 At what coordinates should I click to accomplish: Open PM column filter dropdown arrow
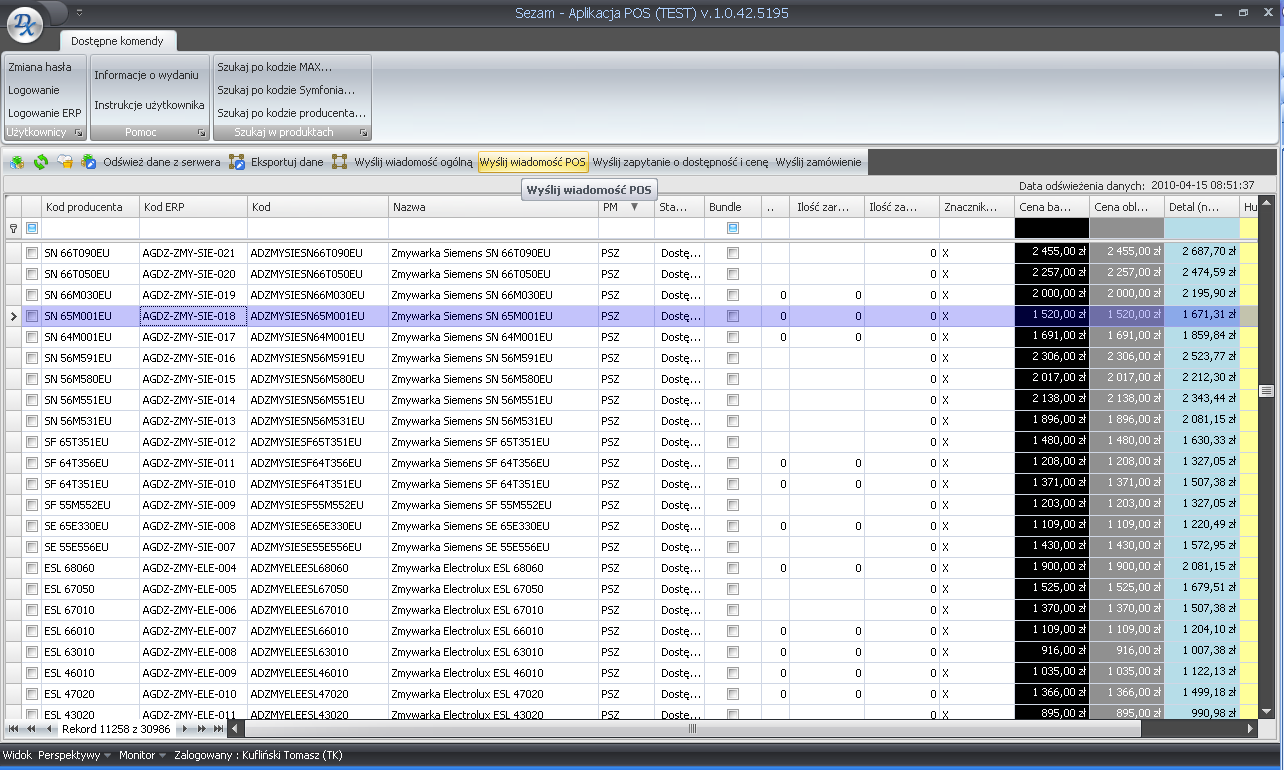click(634, 207)
